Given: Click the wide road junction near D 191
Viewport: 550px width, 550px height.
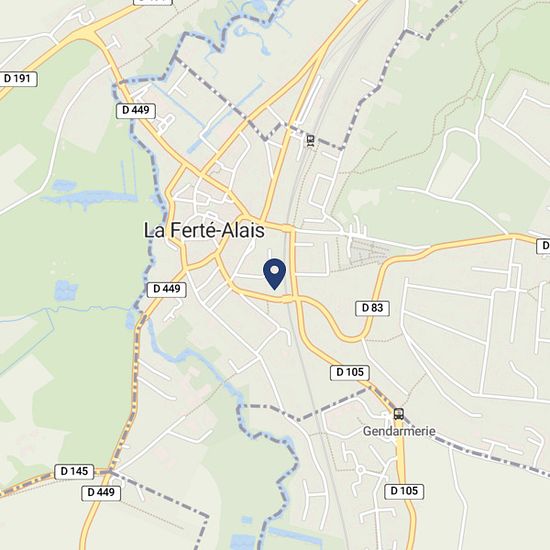Looking at the screenshot, I should pyautogui.click(x=87, y=33).
